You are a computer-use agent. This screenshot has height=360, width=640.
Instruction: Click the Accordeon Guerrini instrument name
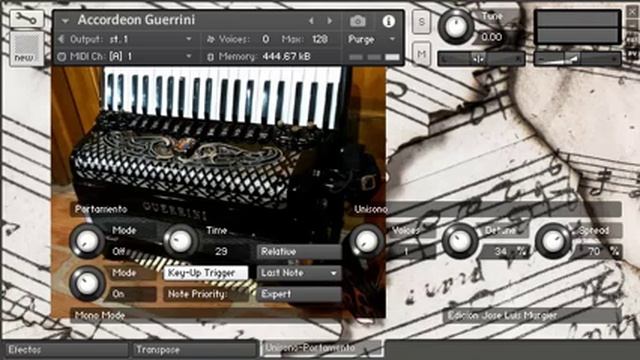point(136,20)
